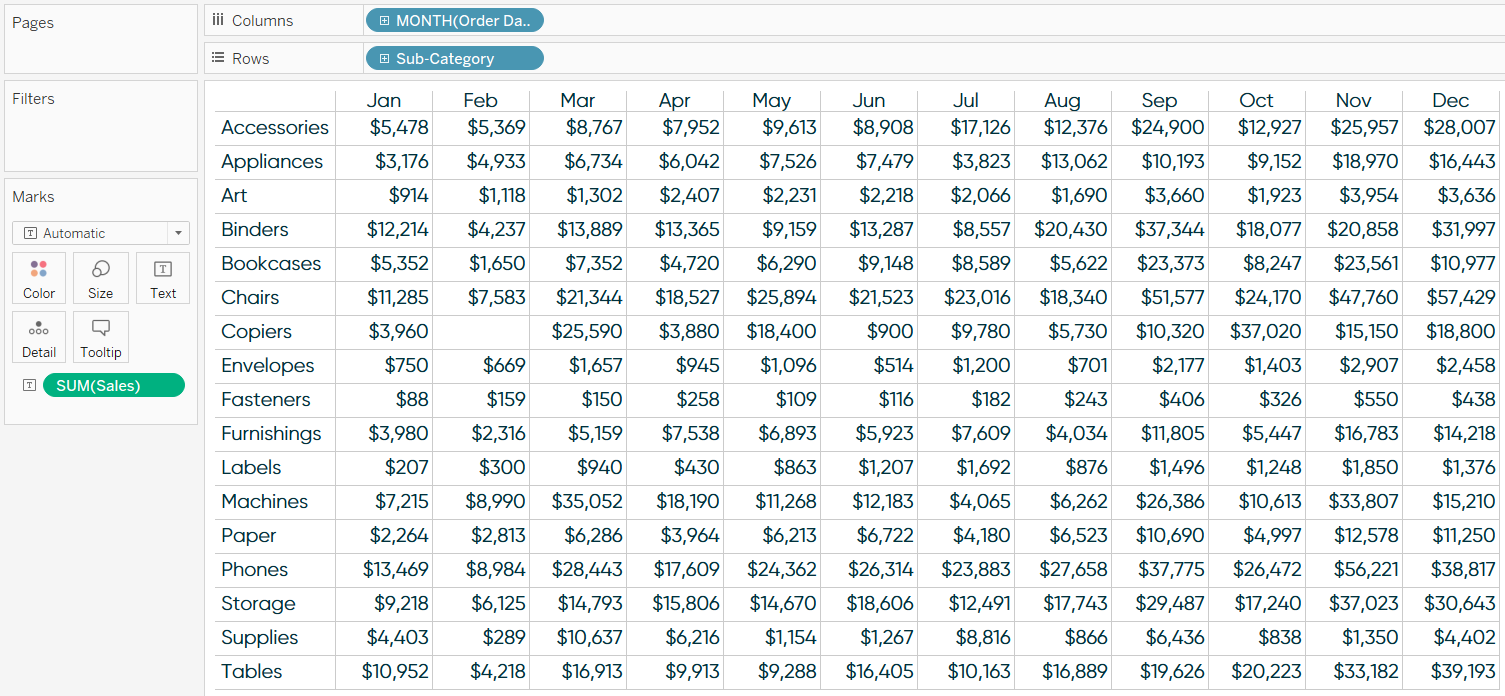1505x696 pixels.
Task: Open the Text marks card
Action: pos(162,277)
